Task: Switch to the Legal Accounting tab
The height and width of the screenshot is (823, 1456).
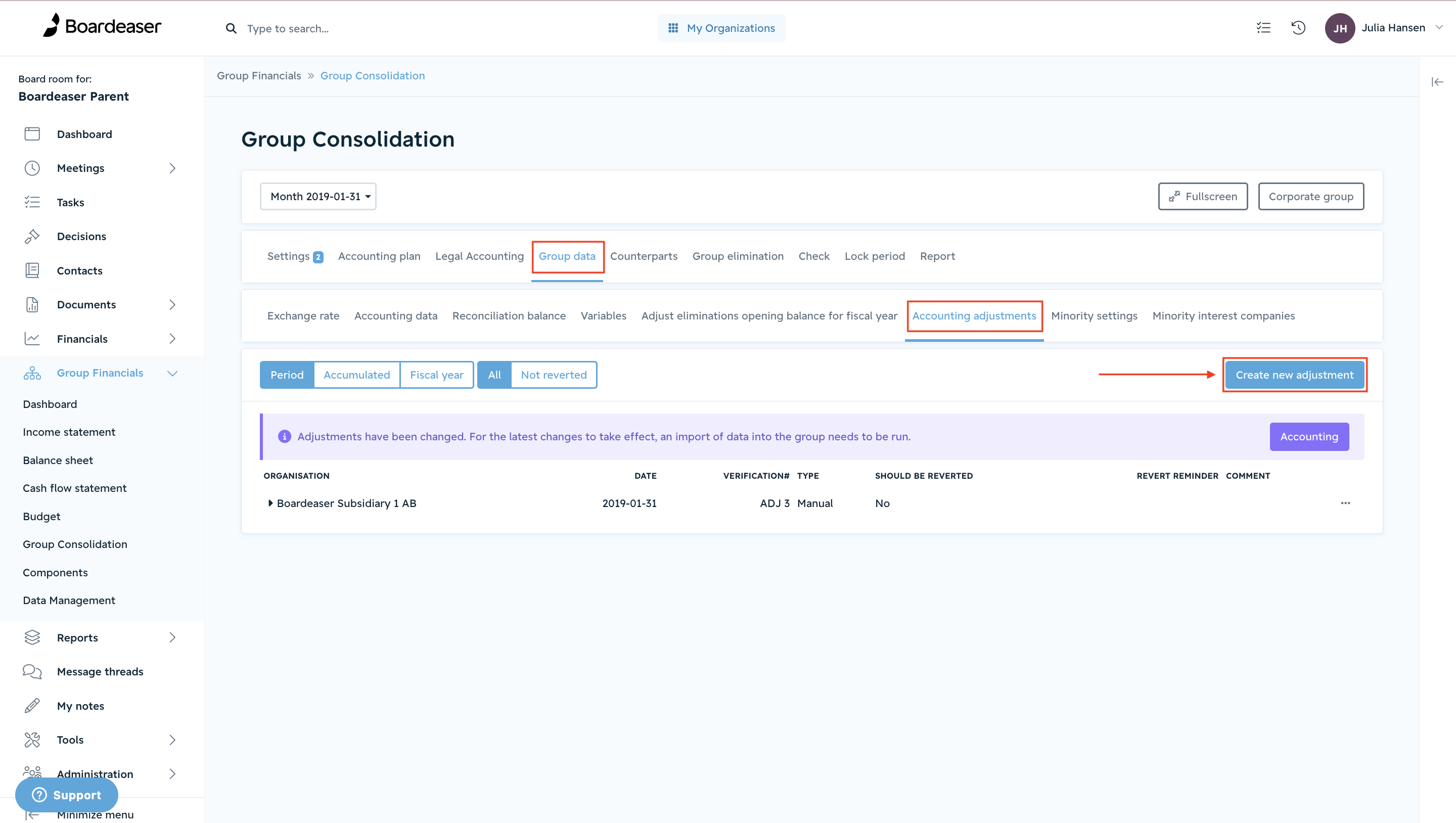Action: 479,256
